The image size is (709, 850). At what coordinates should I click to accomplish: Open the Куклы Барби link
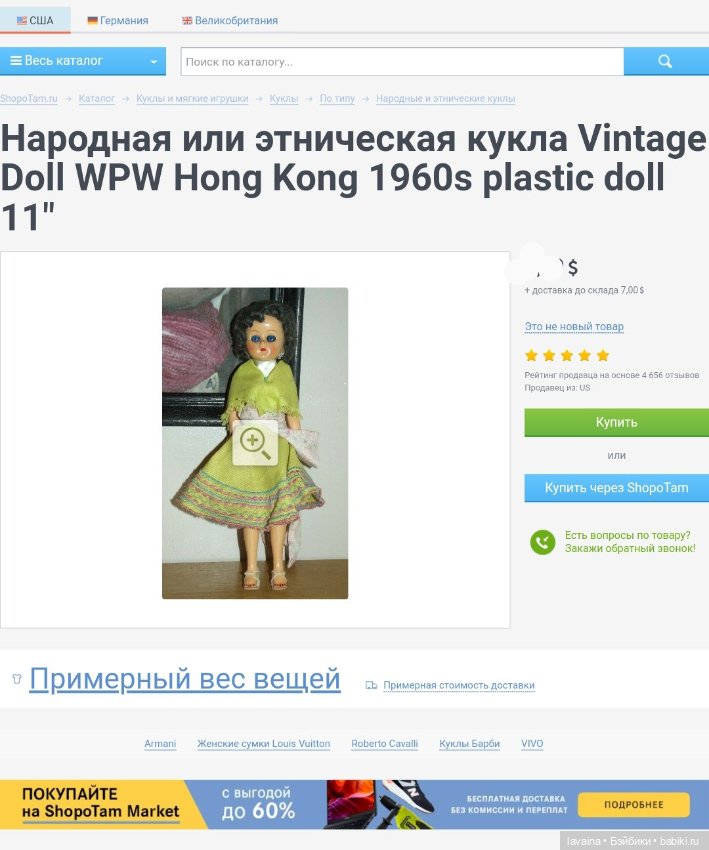click(469, 744)
